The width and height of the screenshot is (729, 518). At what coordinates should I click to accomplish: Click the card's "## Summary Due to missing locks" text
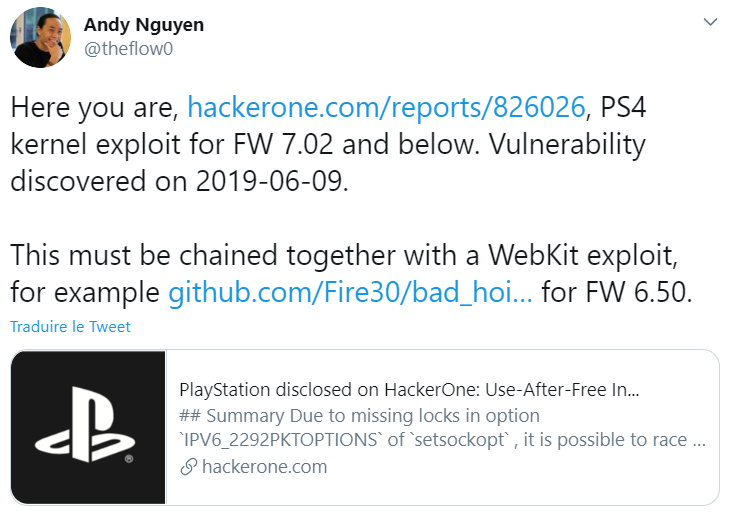click(359, 415)
